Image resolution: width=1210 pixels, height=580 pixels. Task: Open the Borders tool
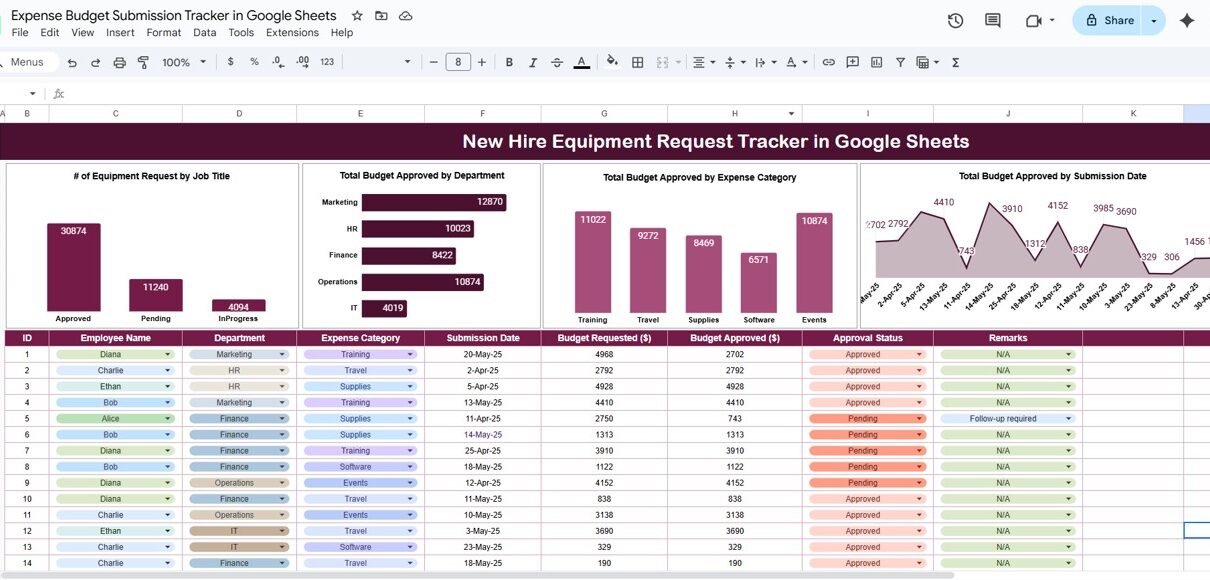pos(637,62)
